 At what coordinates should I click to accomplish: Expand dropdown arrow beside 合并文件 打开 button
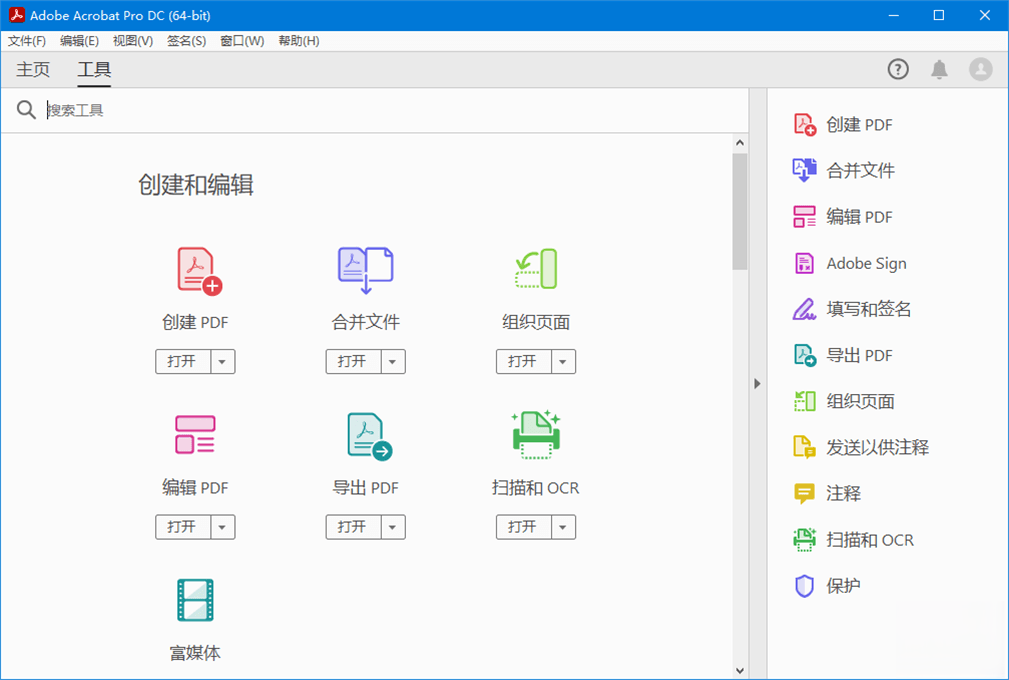click(x=393, y=362)
